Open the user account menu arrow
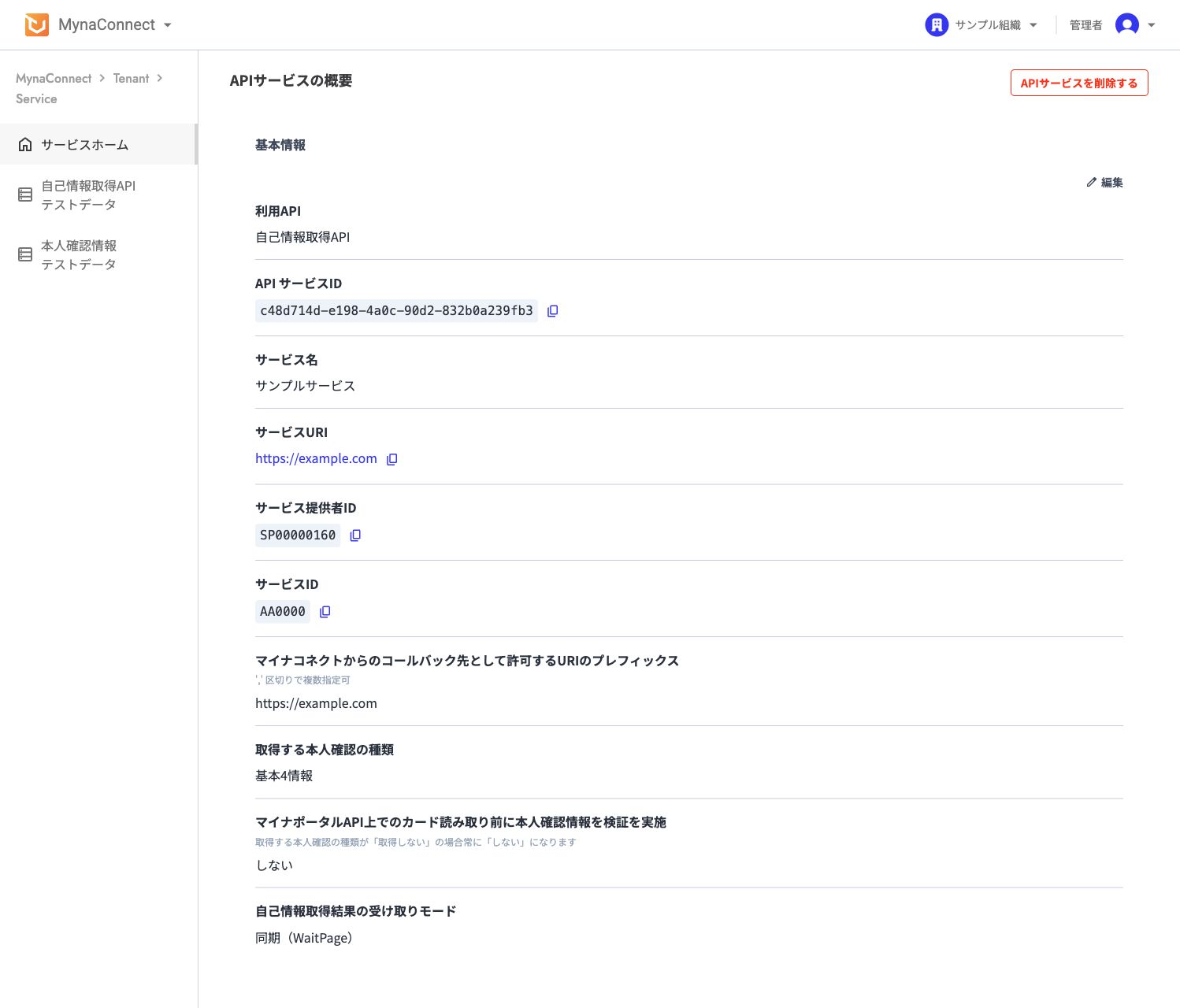1180x1008 pixels. (x=1152, y=25)
